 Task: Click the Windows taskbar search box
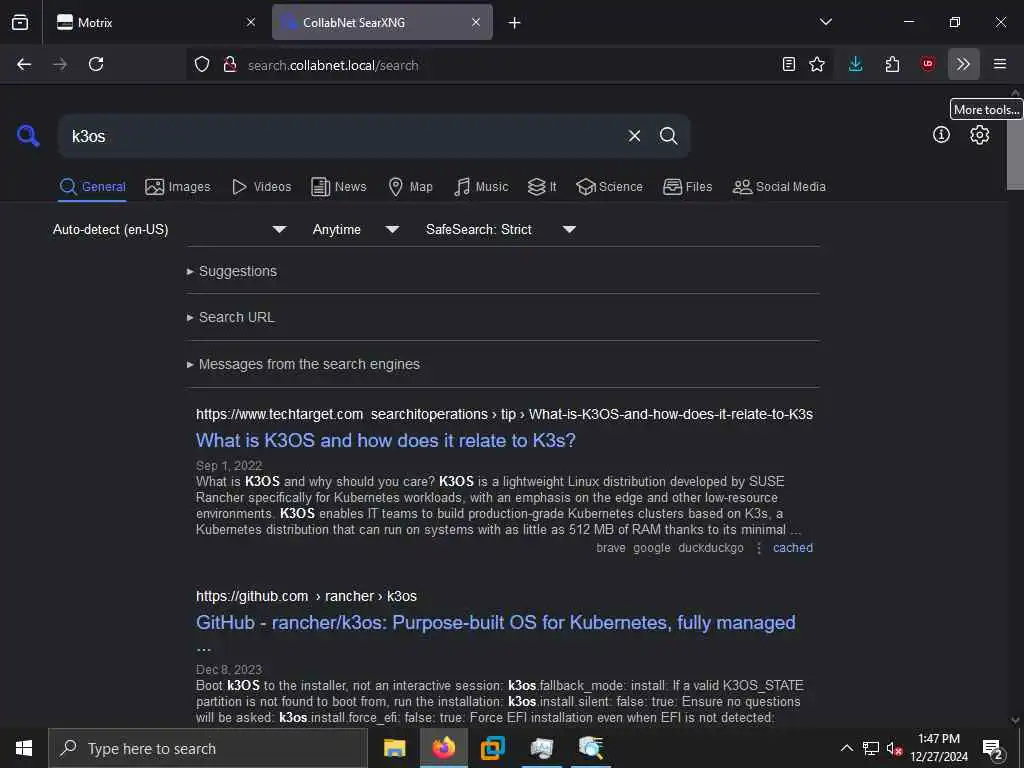pos(208,748)
